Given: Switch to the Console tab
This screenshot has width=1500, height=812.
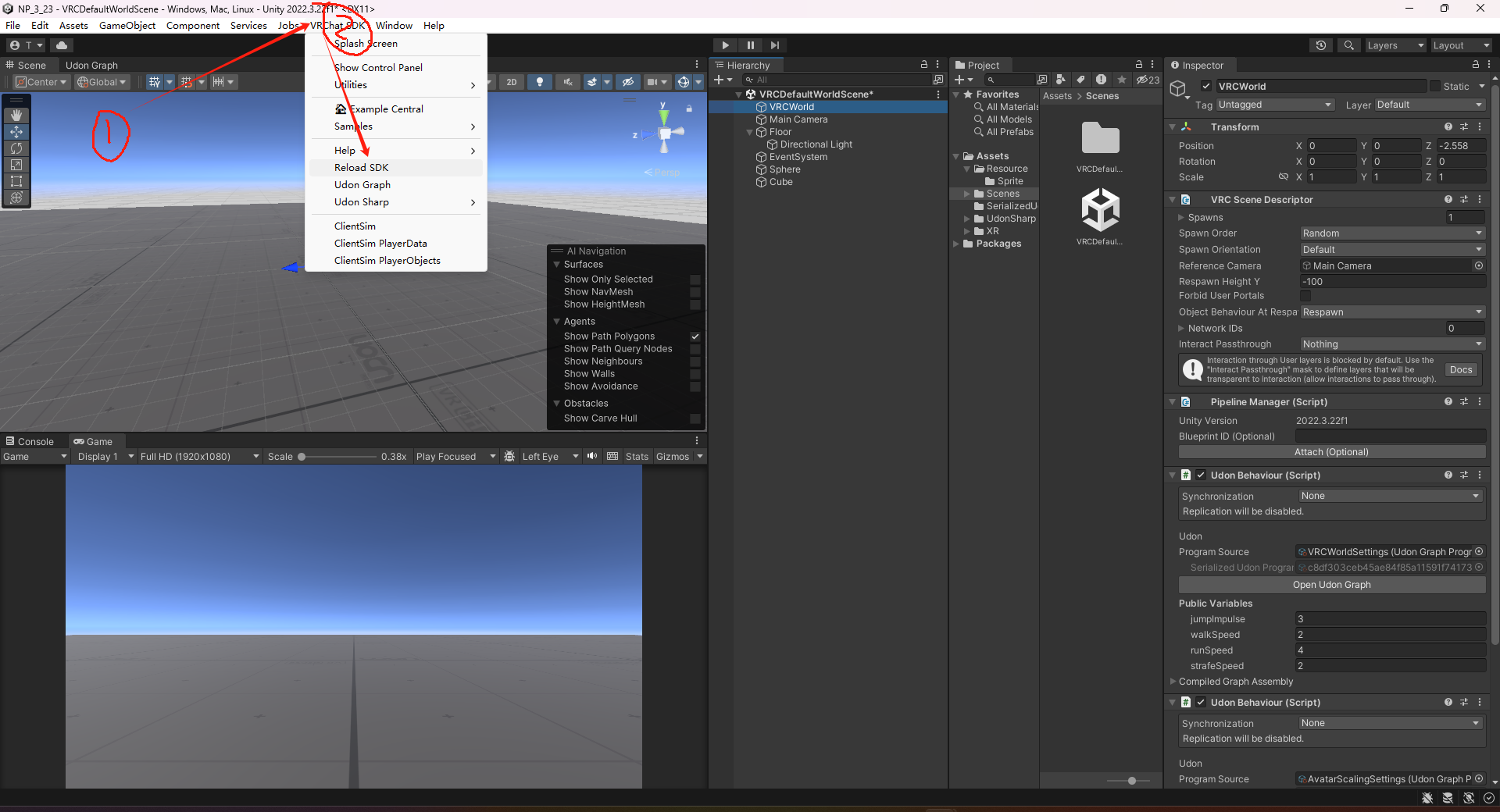Looking at the screenshot, I should pyautogui.click(x=30, y=442).
